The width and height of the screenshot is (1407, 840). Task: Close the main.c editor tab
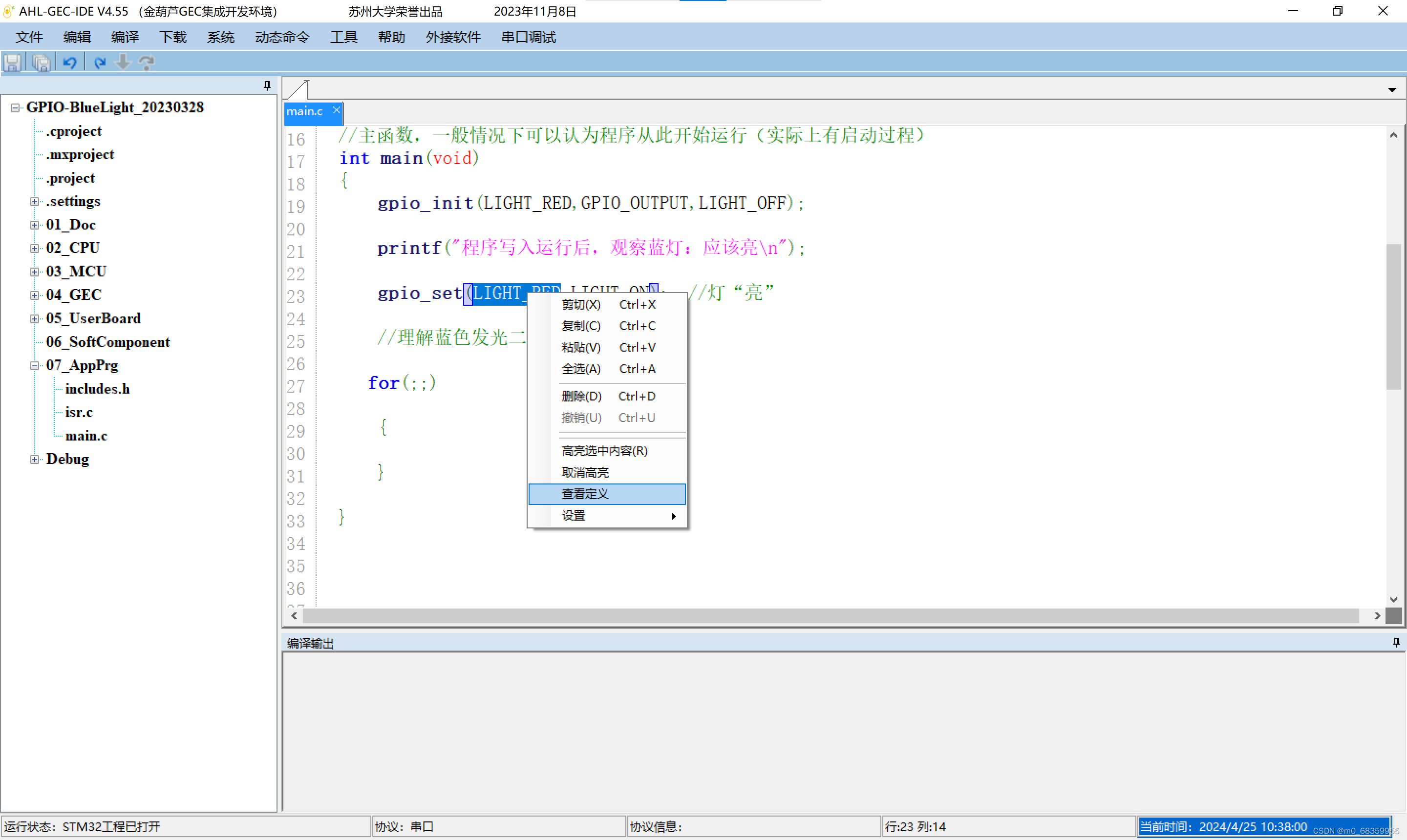[x=336, y=110]
